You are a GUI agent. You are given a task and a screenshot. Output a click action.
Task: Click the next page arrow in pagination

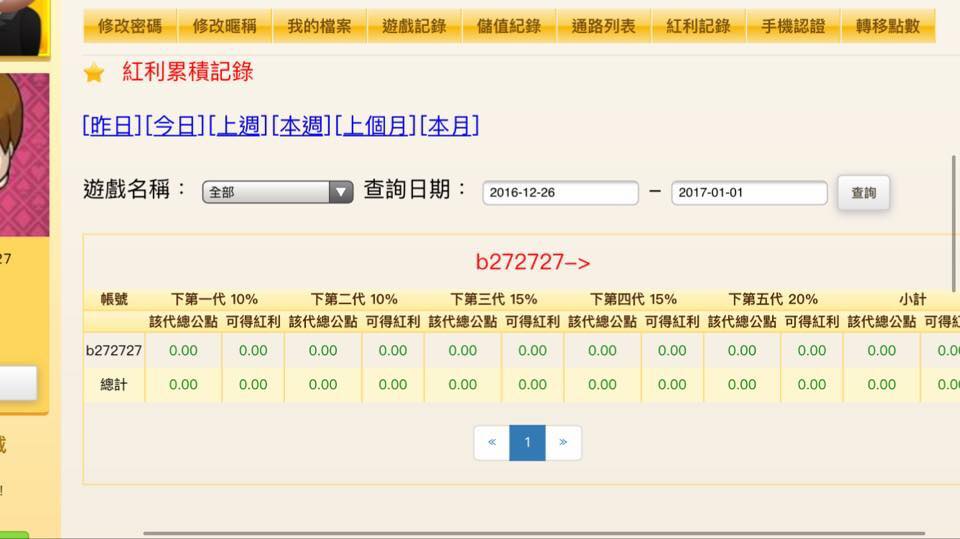pyautogui.click(x=563, y=443)
